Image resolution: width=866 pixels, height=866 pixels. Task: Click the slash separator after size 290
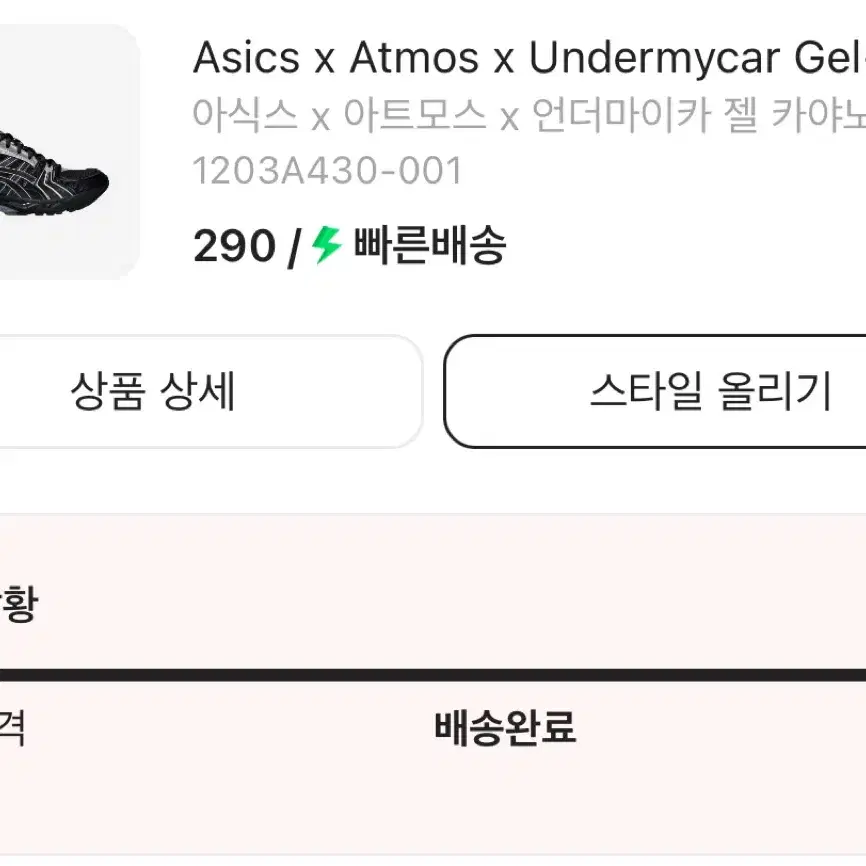[x=294, y=248]
